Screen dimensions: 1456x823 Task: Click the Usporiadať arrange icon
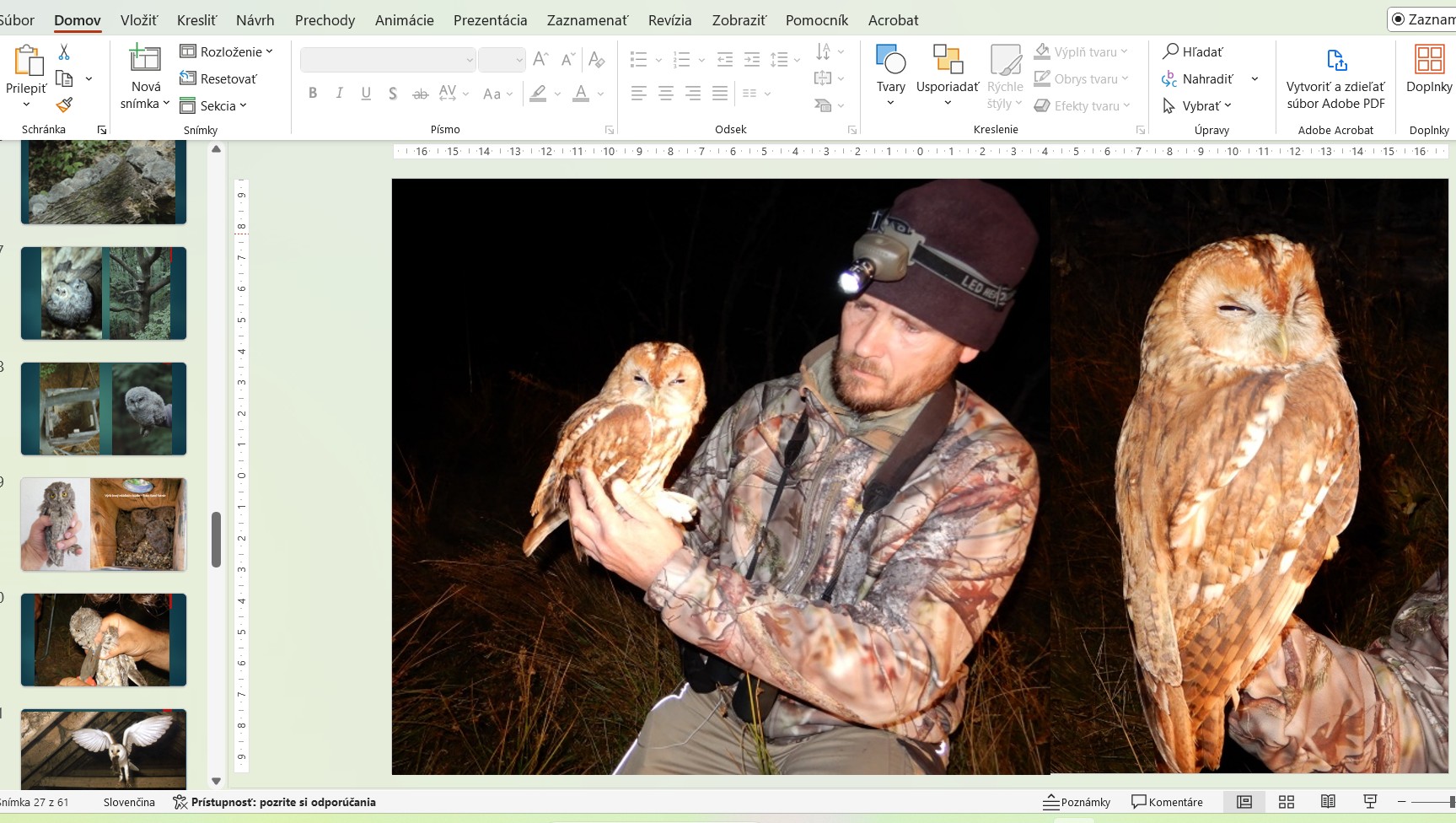click(948, 61)
